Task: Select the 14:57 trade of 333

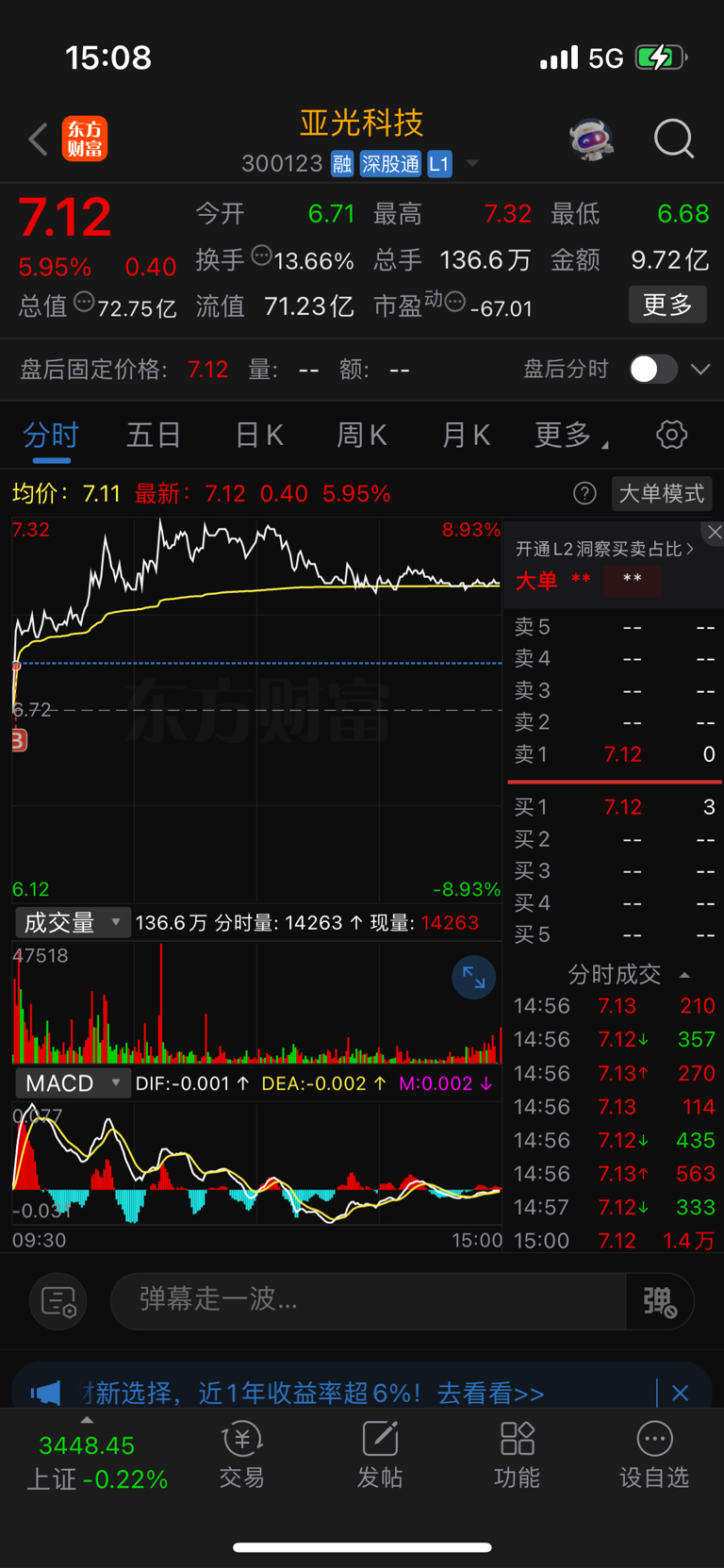Action: coord(615,1207)
